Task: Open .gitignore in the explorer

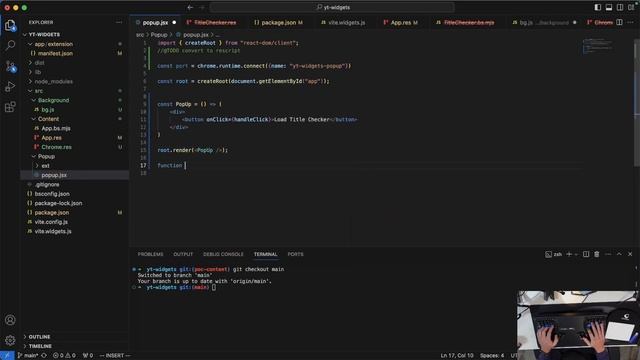Action: 47,184
